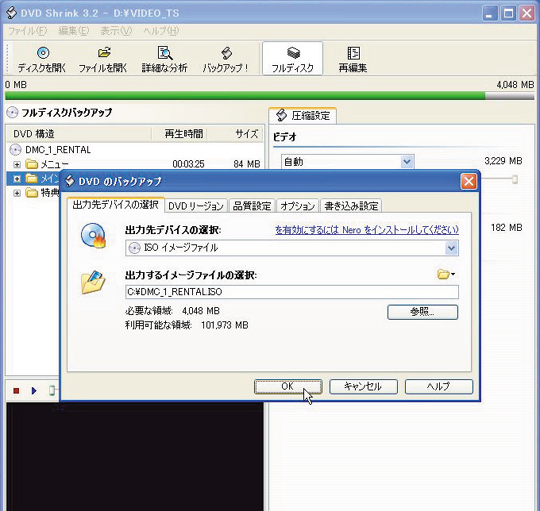
Task: Click the 圧縮設定 tab in main window
Action: (303, 115)
